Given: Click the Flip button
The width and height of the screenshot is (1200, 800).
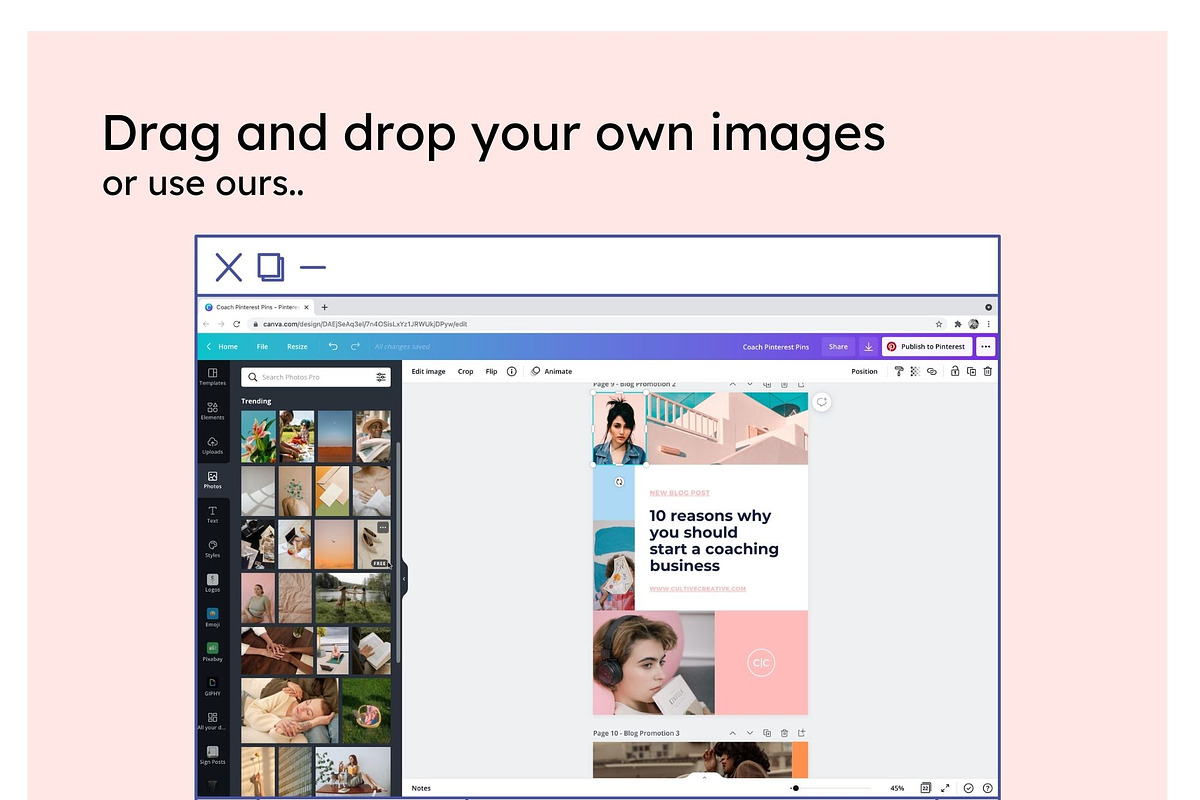Looking at the screenshot, I should [491, 371].
